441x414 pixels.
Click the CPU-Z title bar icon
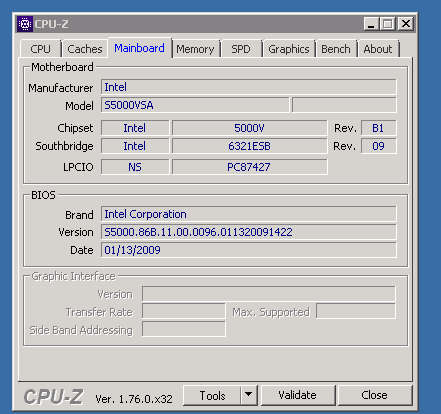25,24
